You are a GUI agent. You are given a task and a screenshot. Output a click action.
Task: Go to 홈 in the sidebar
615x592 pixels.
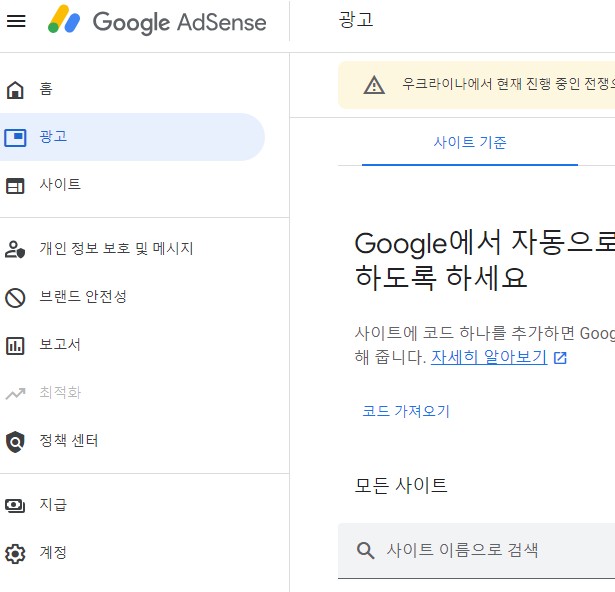tap(46, 89)
